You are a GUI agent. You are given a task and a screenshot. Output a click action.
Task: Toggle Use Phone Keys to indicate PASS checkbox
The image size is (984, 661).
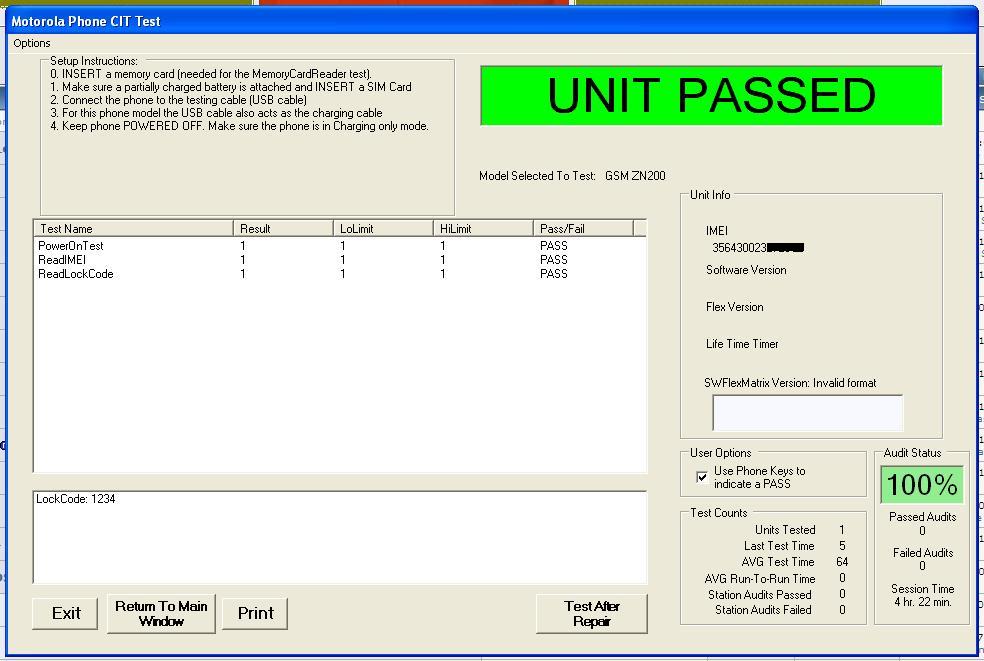pos(702,477)
